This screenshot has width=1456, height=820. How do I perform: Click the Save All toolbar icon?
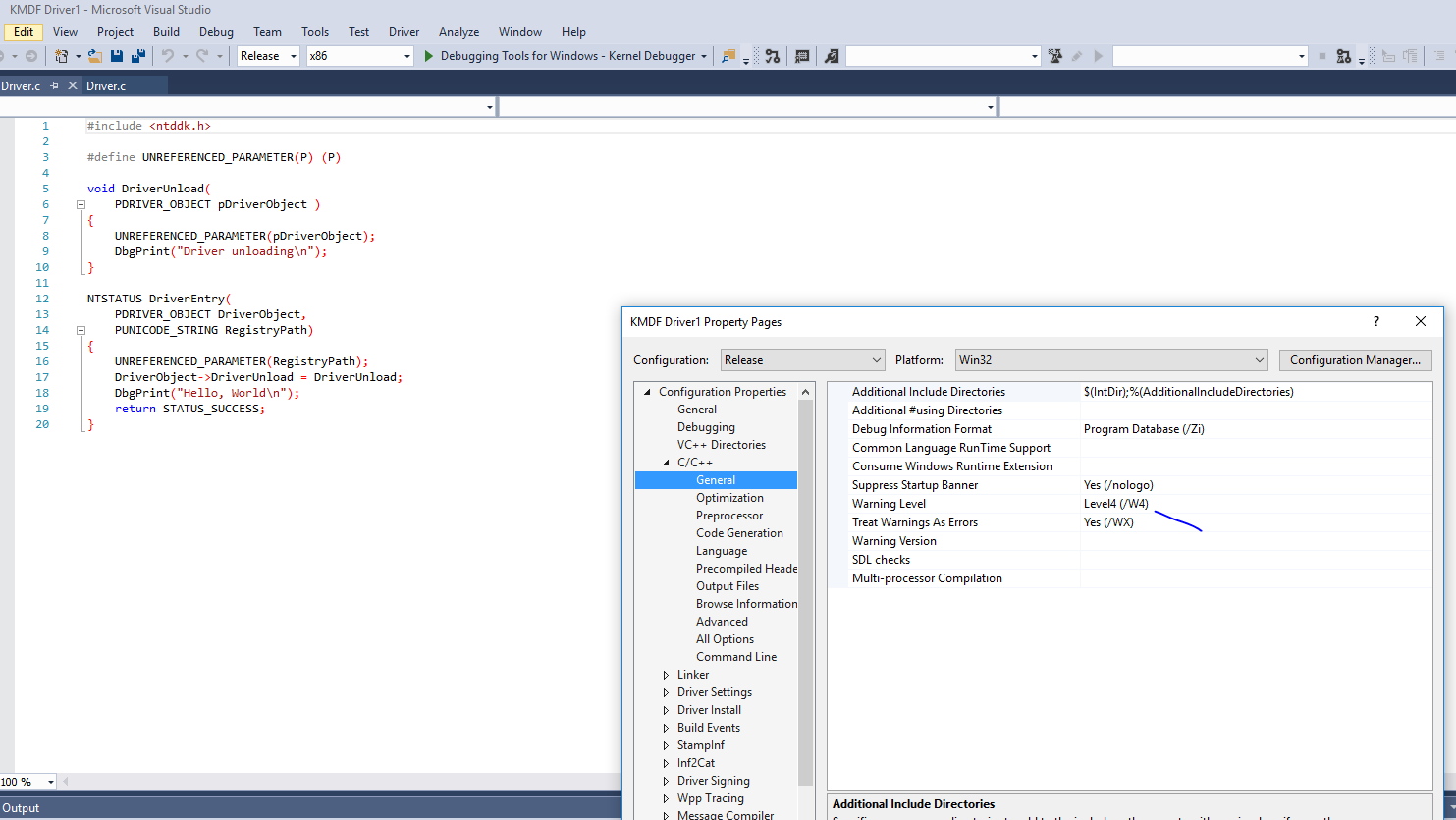pyautogui.click(x=138, y=56)
